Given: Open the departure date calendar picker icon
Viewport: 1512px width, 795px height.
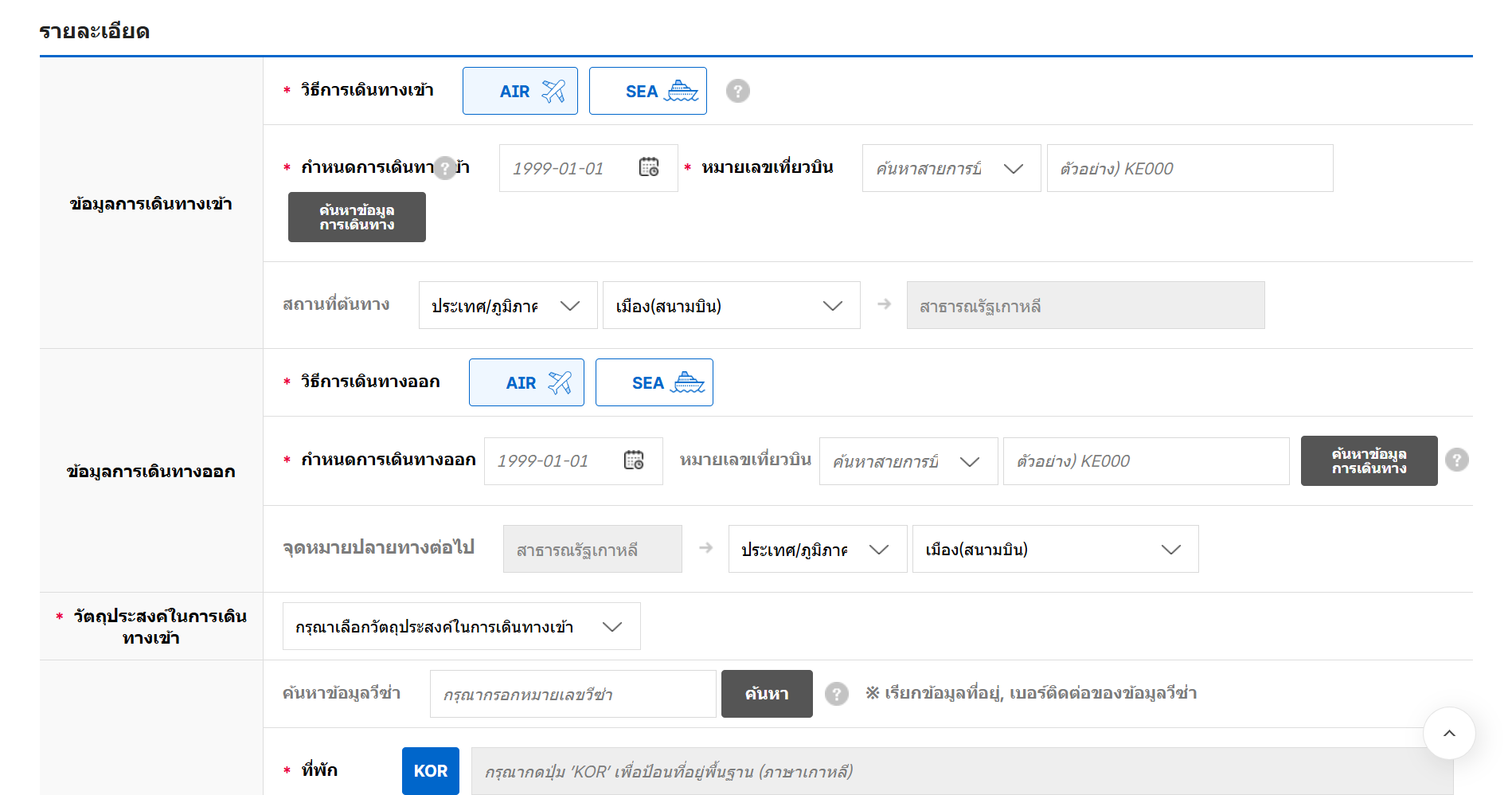Looking at the screenshot, I should pos(634,460).
